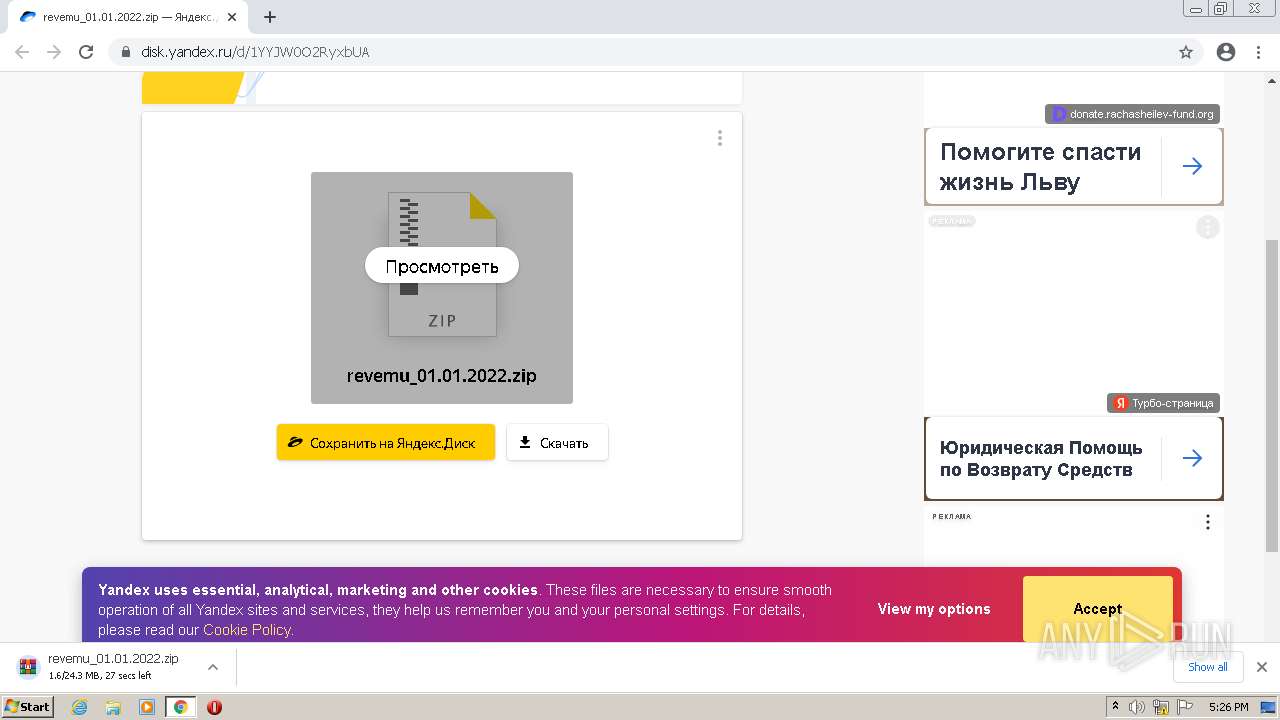1280x720 pixels.
Task: View site security lock icon info
Action: (x=125, y=52)
